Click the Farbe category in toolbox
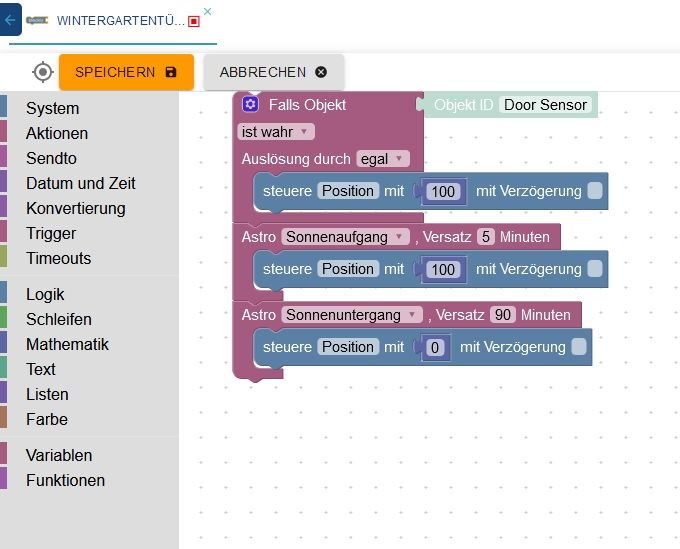Screen dimensions: 680x549 (47, 419)
